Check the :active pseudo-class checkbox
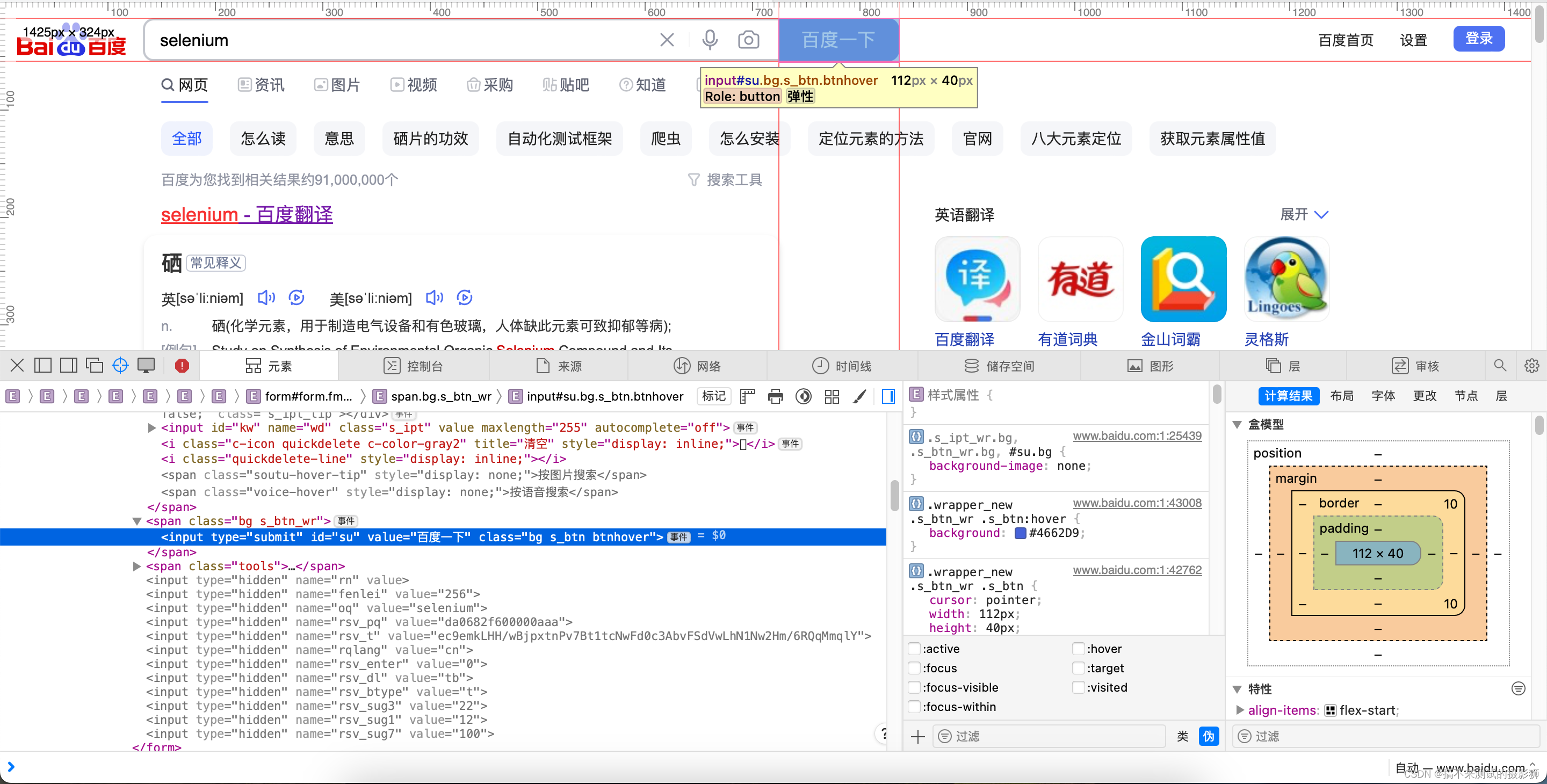The height and width of the screenshot is (784, 1547). (x=915, y=648)
